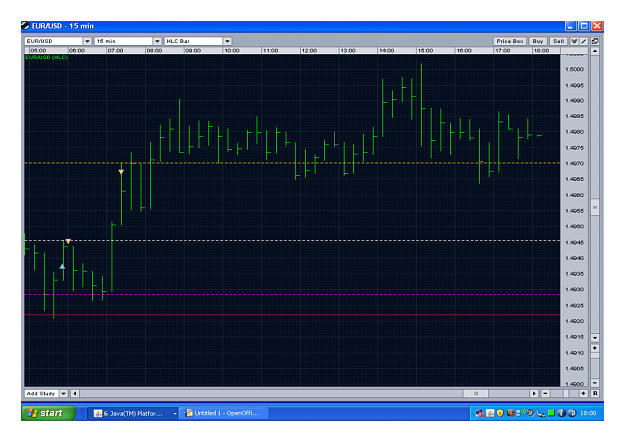Click the solid red horizontal price line
The width and height of the screenshot is (625, 442).
[x=292, y=315]
